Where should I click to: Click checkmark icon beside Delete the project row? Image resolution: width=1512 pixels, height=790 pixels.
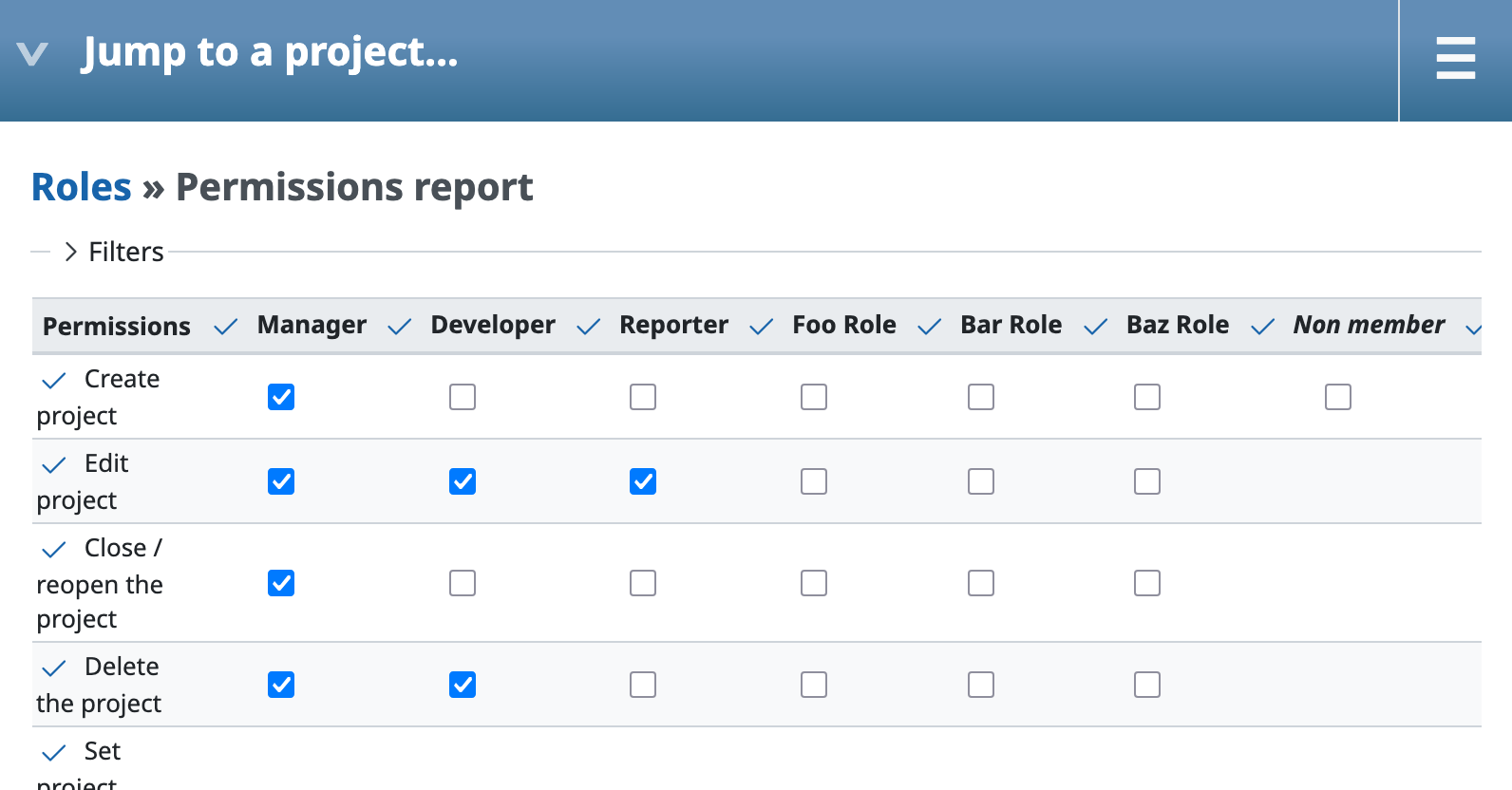(x=54, y=668)
